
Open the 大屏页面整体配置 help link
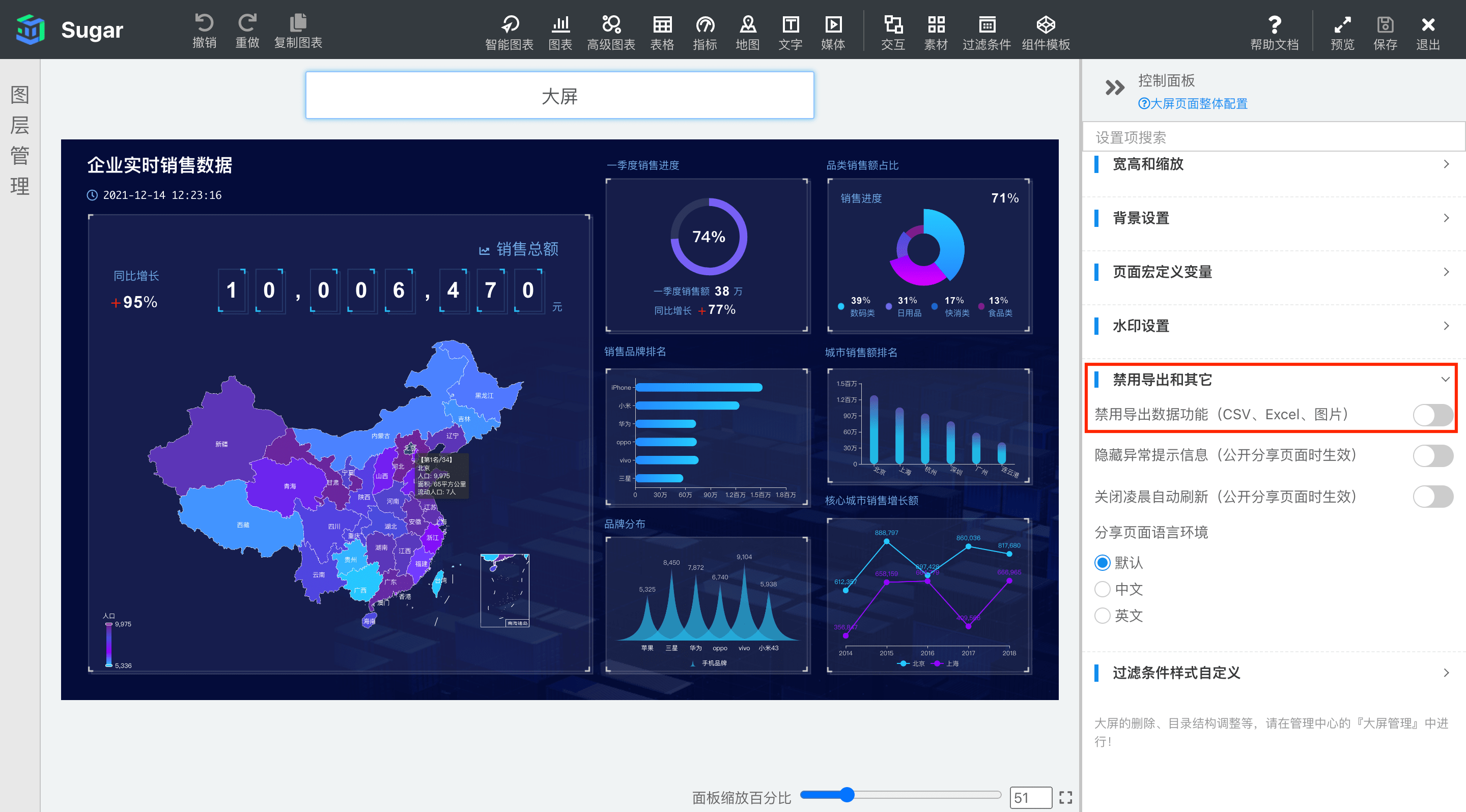[1193, 103]
